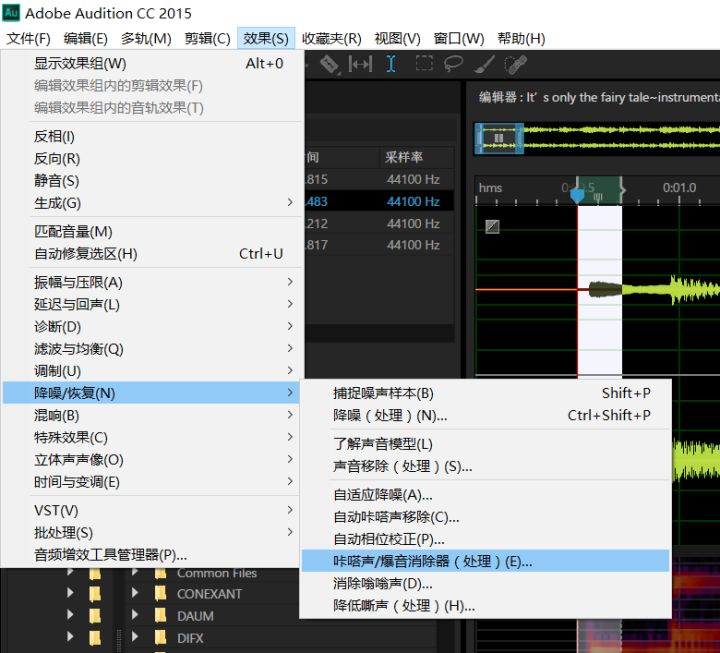Click the blue playhead marker on the timeline

(577, 196)
